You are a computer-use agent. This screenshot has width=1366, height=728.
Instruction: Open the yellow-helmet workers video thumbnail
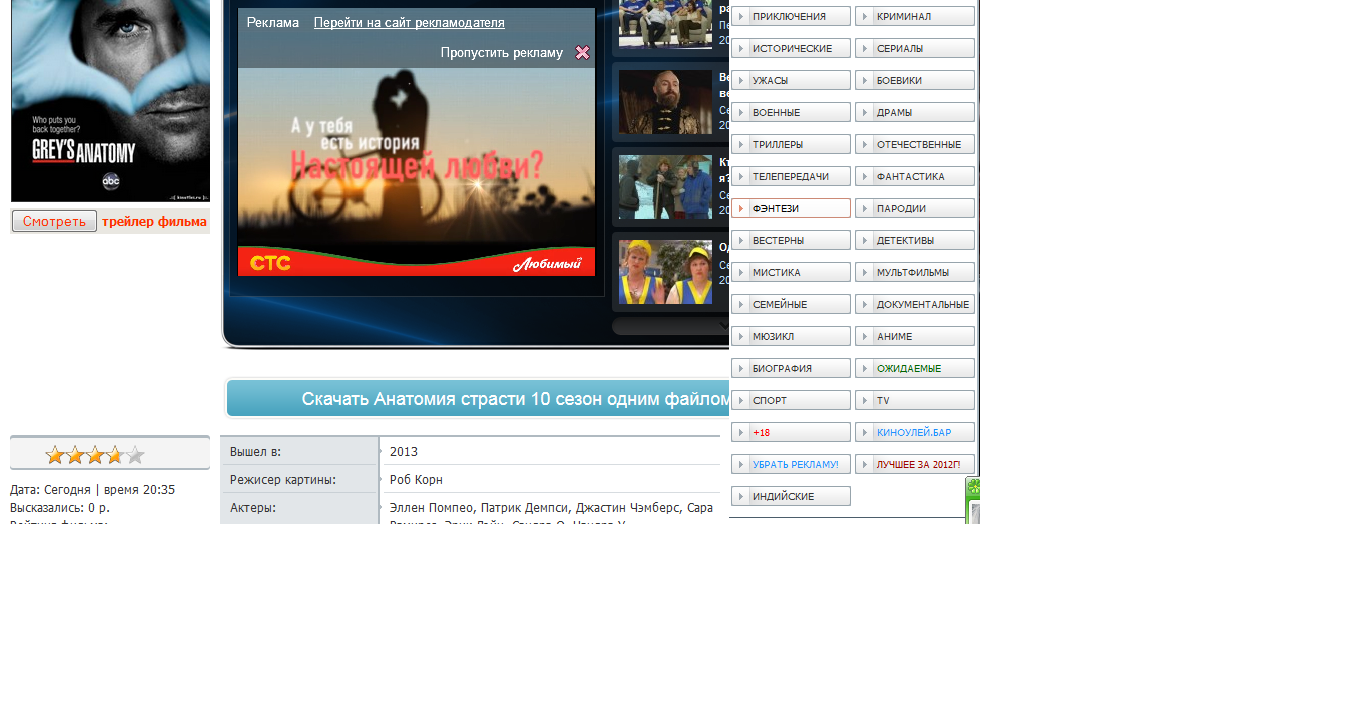pos(665,272)
